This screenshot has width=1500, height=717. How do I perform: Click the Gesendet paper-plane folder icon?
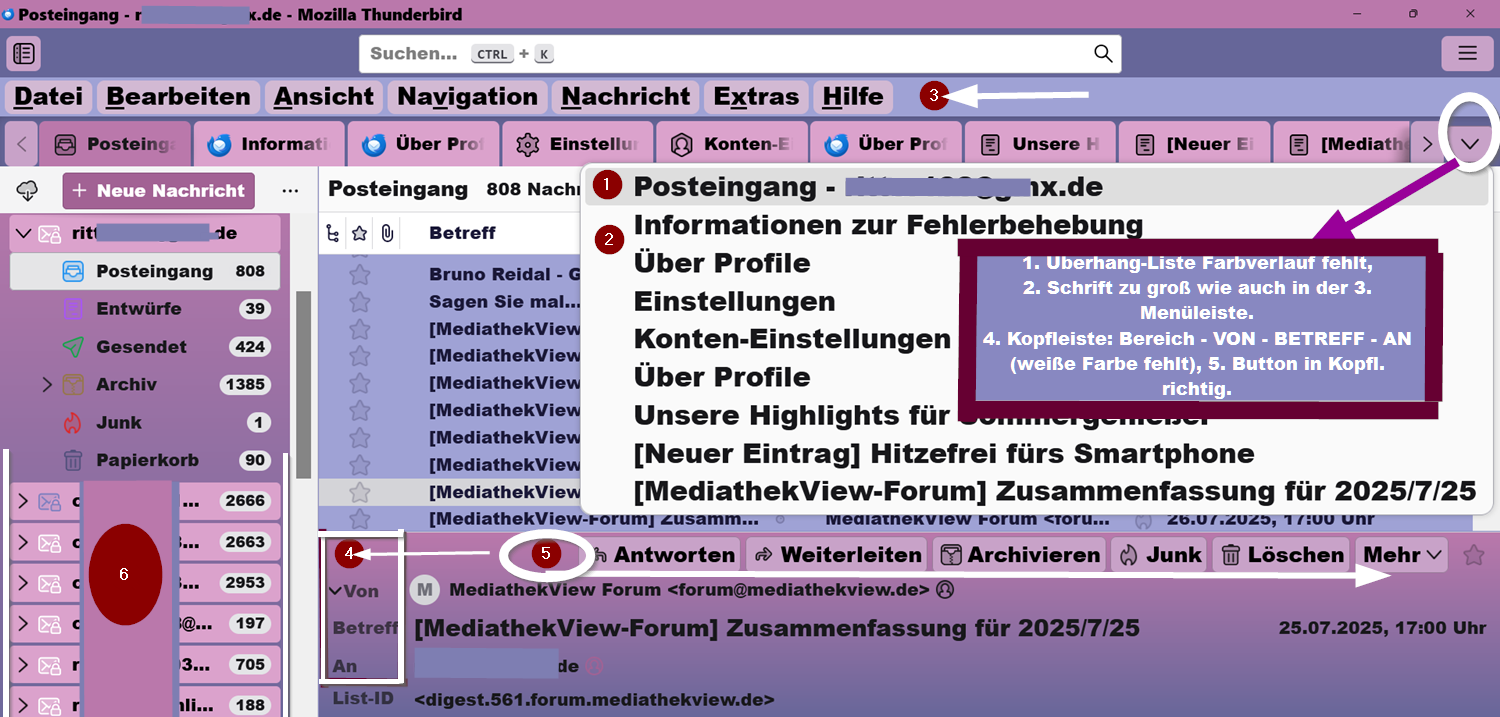[x=72, y=347]
